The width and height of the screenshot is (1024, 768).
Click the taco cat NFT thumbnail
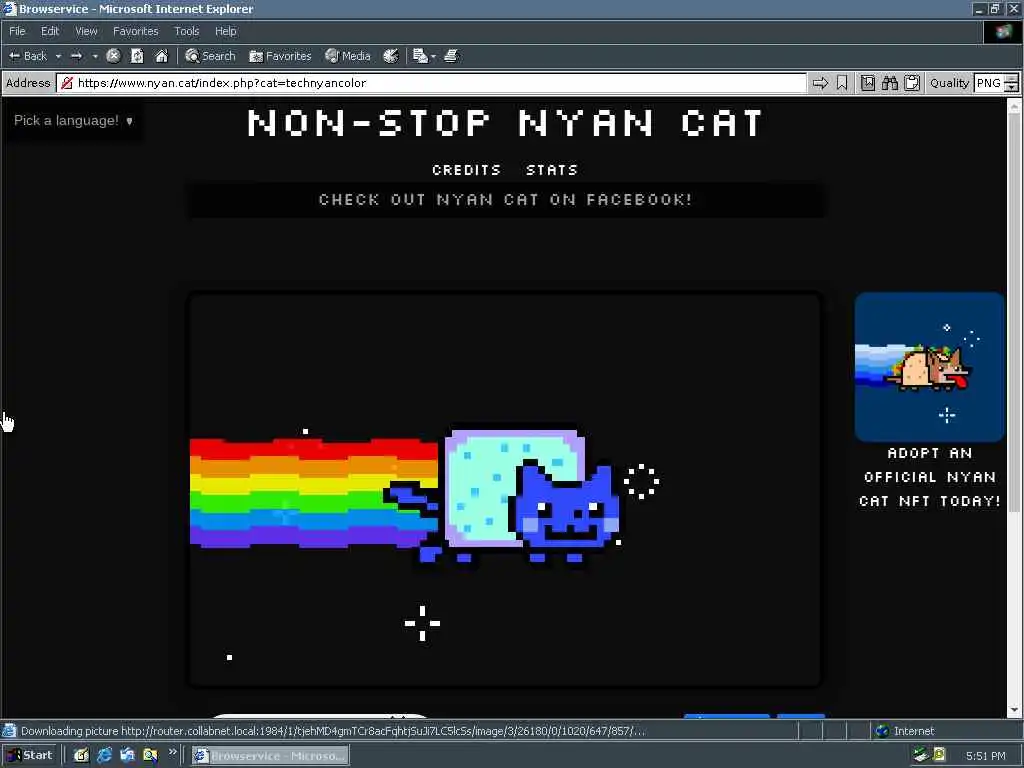[929, 366]
